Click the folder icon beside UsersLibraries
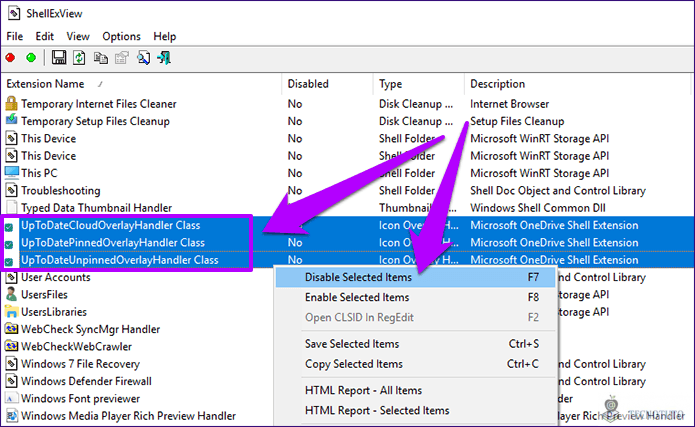The width and height of the screenshot is (695, 427). (x=11, y=311)
